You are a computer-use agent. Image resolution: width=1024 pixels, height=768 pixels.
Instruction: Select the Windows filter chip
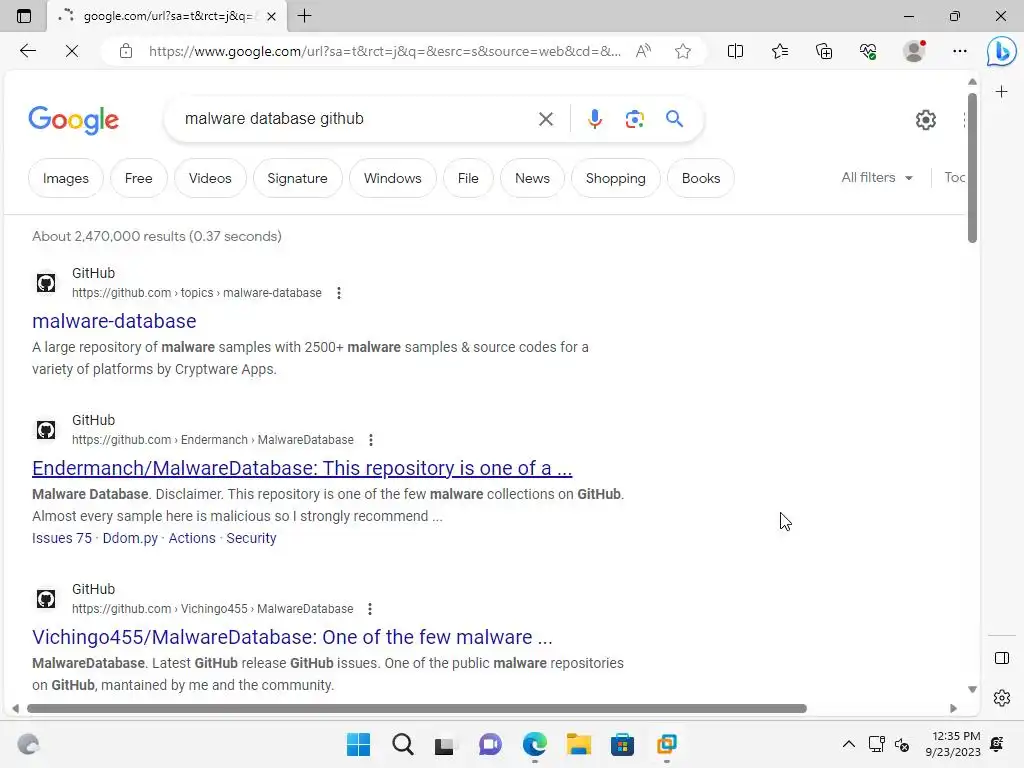(x=392, y=178)
